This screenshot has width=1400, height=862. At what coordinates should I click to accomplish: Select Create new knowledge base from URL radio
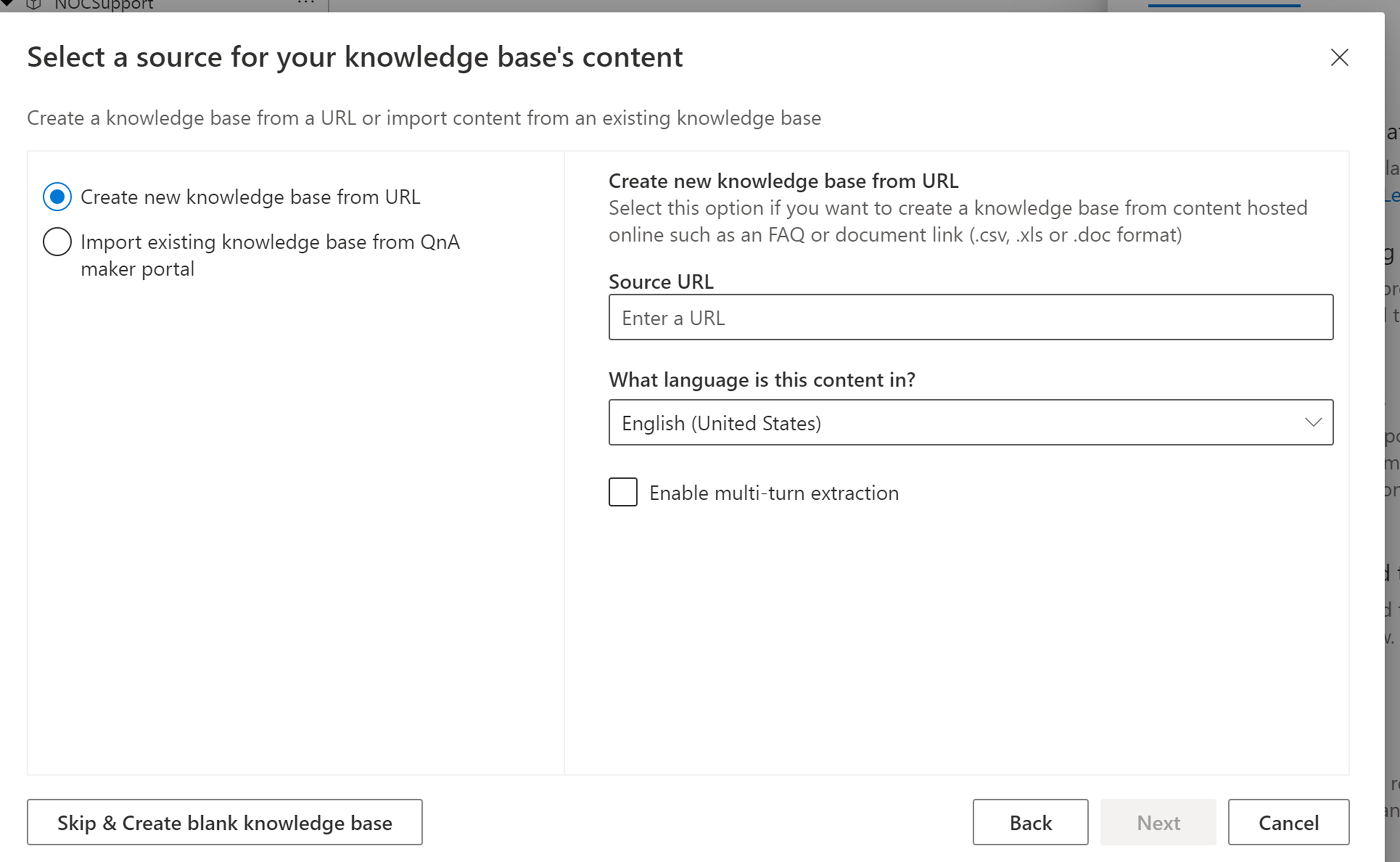pyautogui.click(x=57, y=196)
